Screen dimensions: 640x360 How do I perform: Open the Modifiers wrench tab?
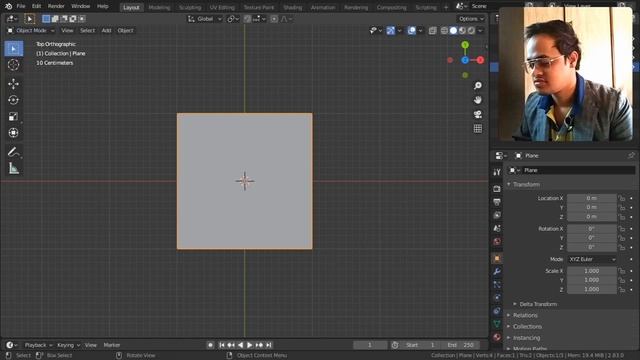(x=497, y=271)
